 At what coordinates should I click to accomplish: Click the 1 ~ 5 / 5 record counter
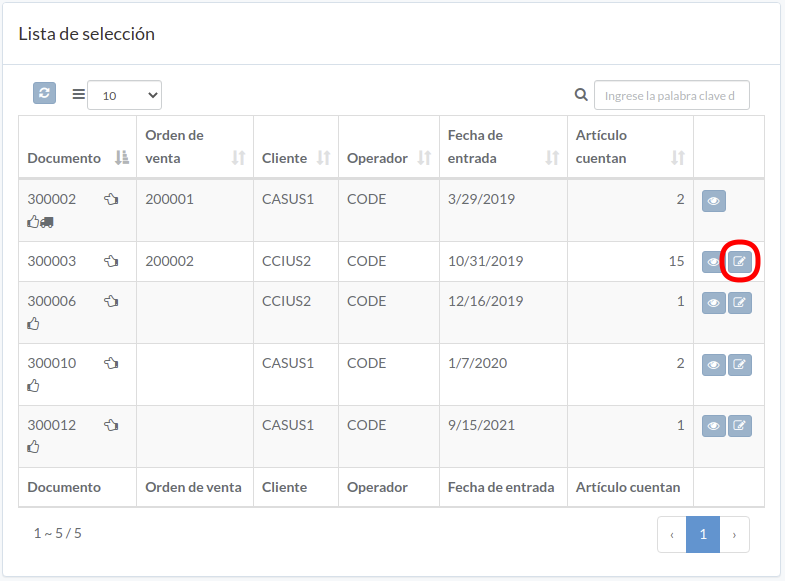coord(58,533)
